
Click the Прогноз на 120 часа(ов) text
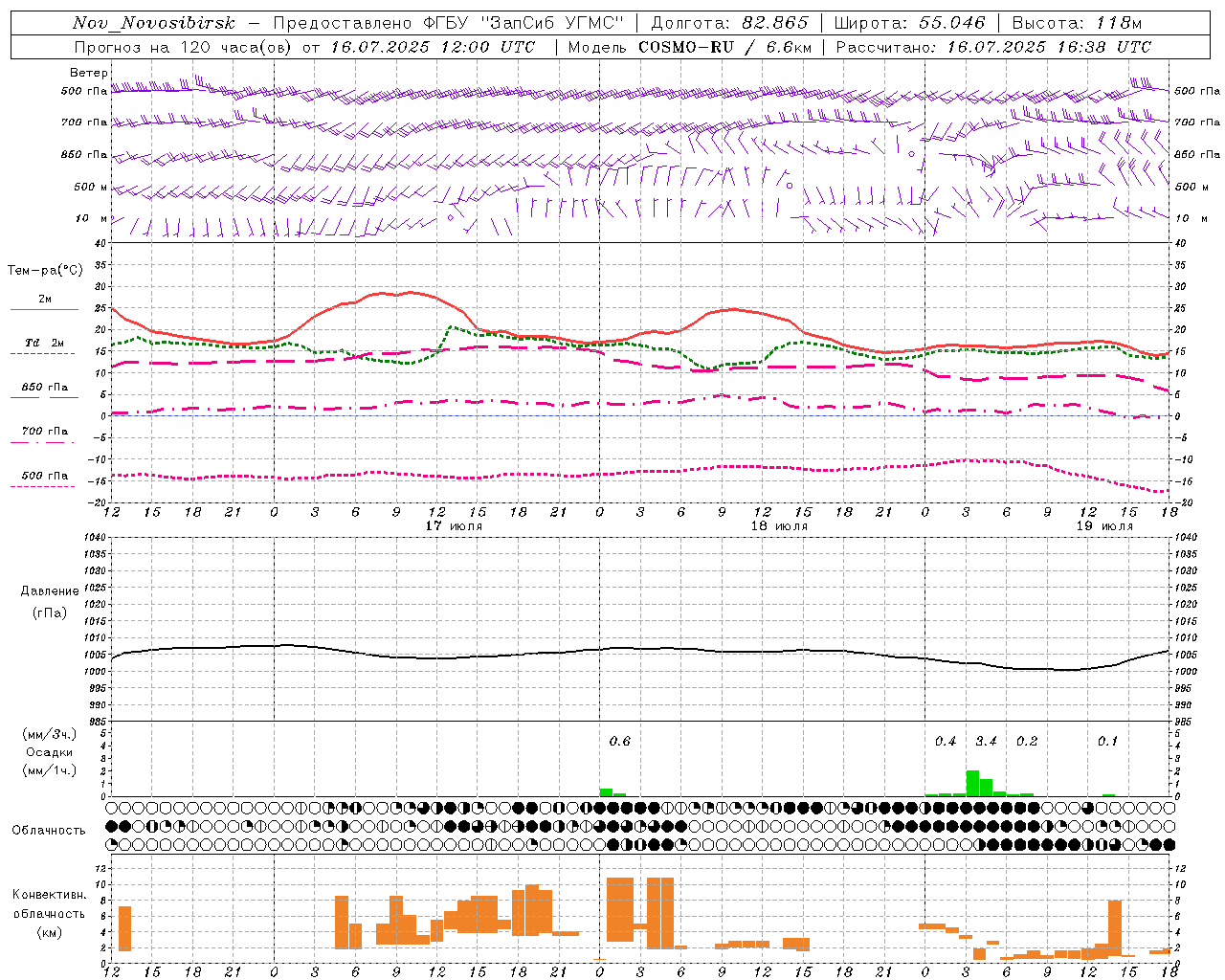click(185, 47)
